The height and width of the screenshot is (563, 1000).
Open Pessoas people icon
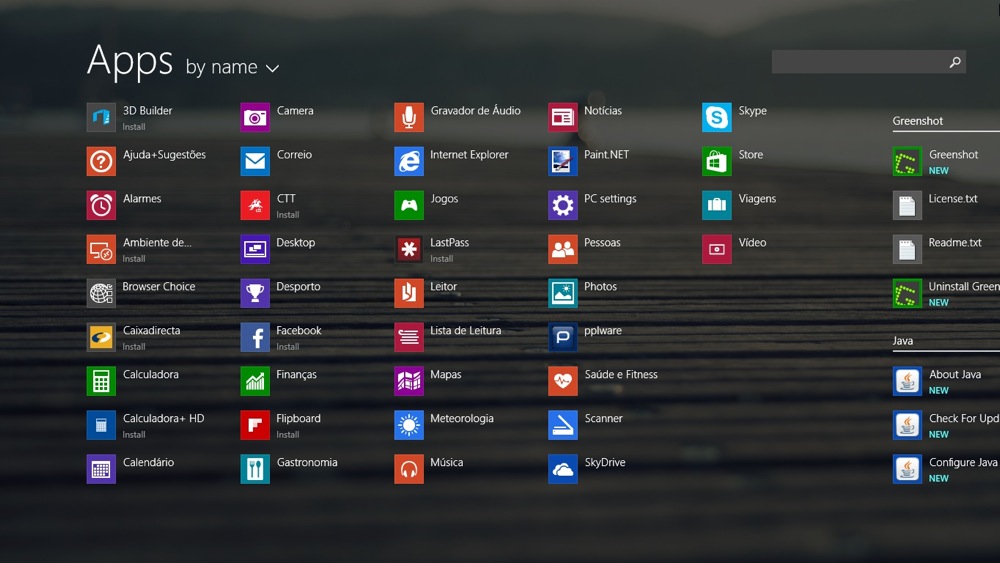pos(562,249)
